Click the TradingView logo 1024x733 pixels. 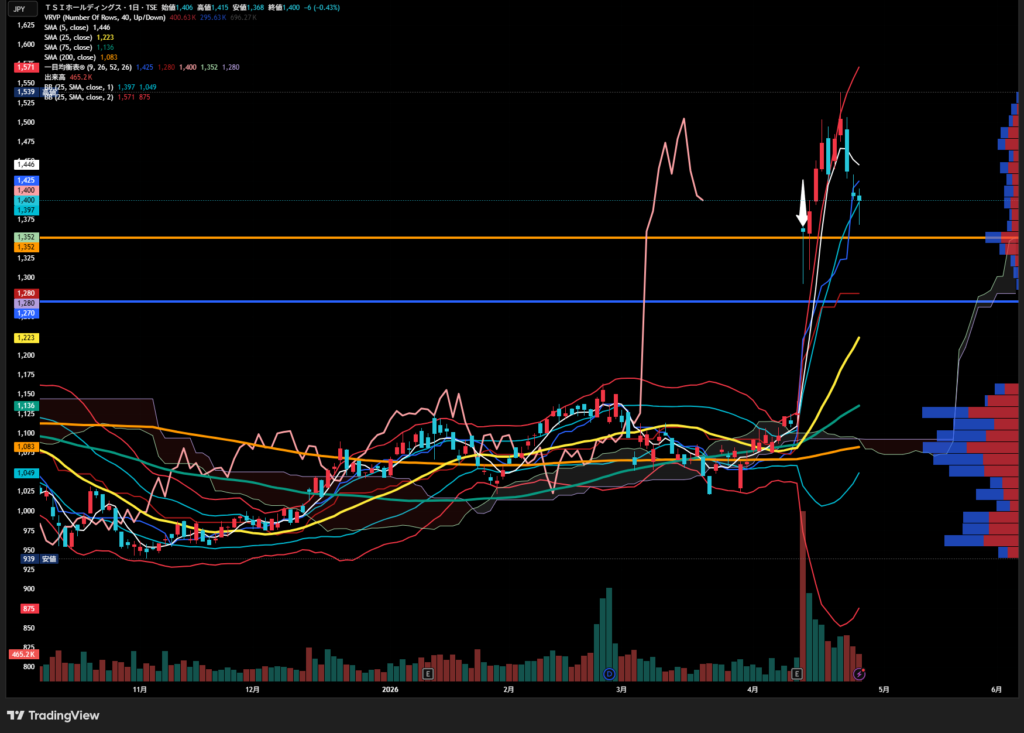click(x=55, y=715)
